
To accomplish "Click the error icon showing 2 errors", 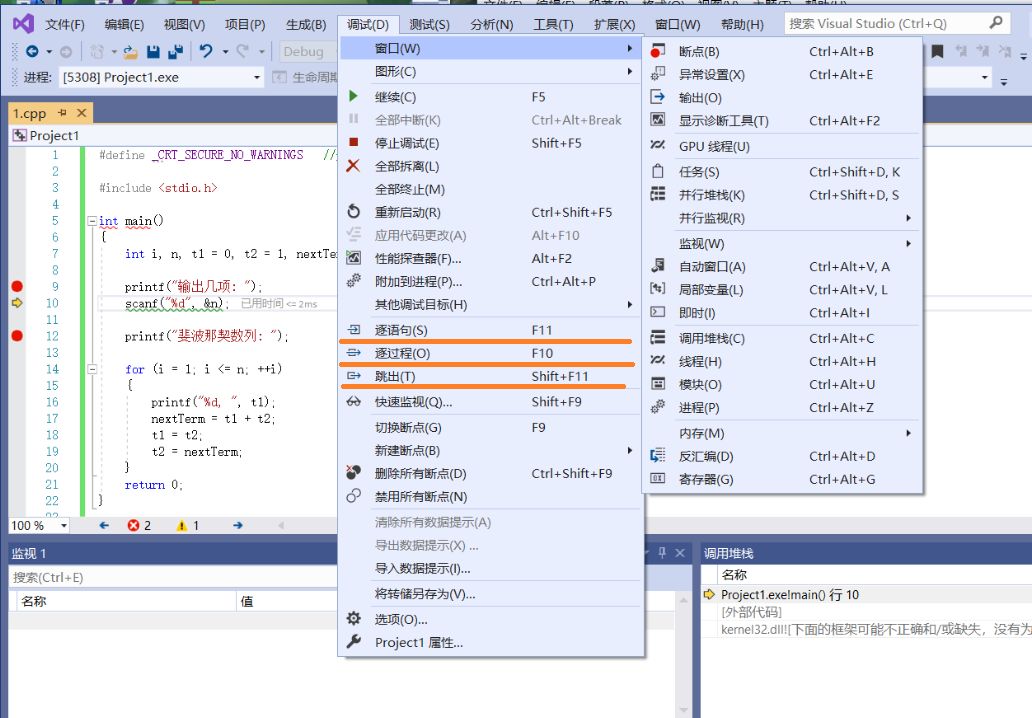I will pyautogui.click(x=133, y=525).
